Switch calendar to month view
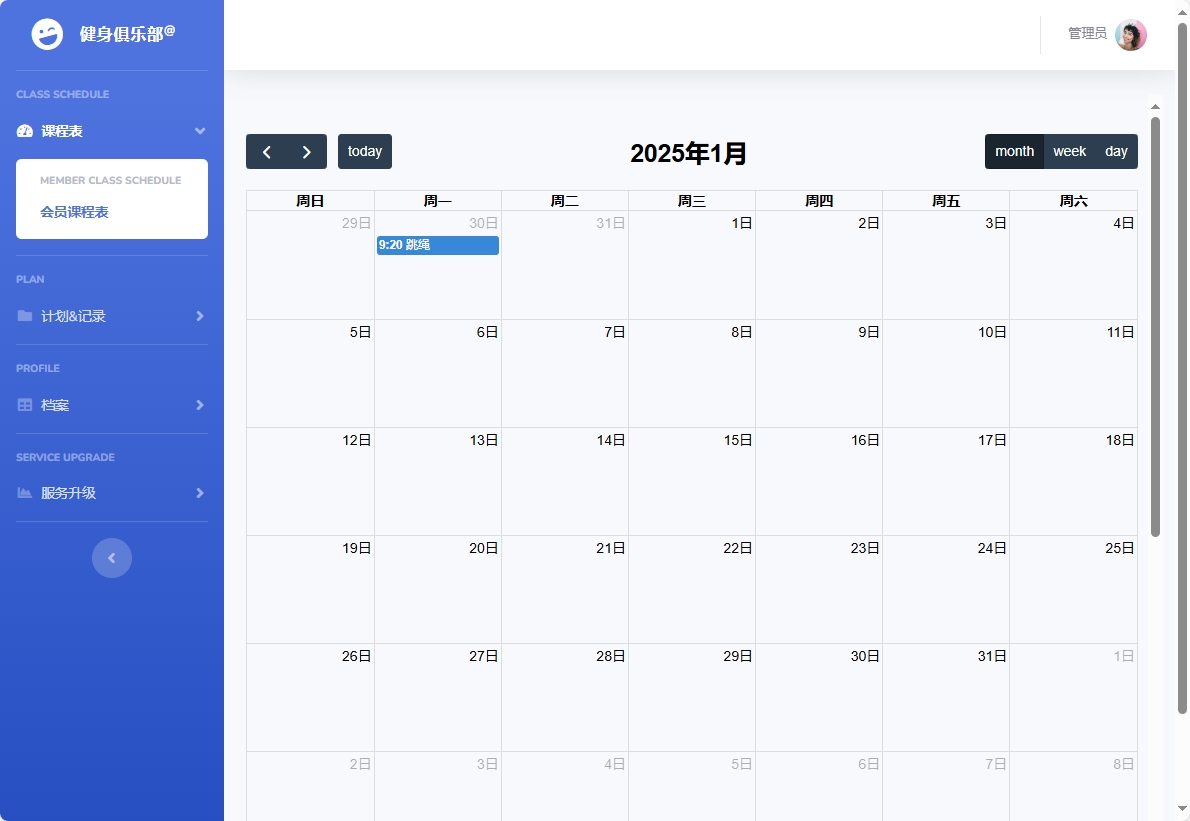1190x821 pixels. click(1014, 152)
